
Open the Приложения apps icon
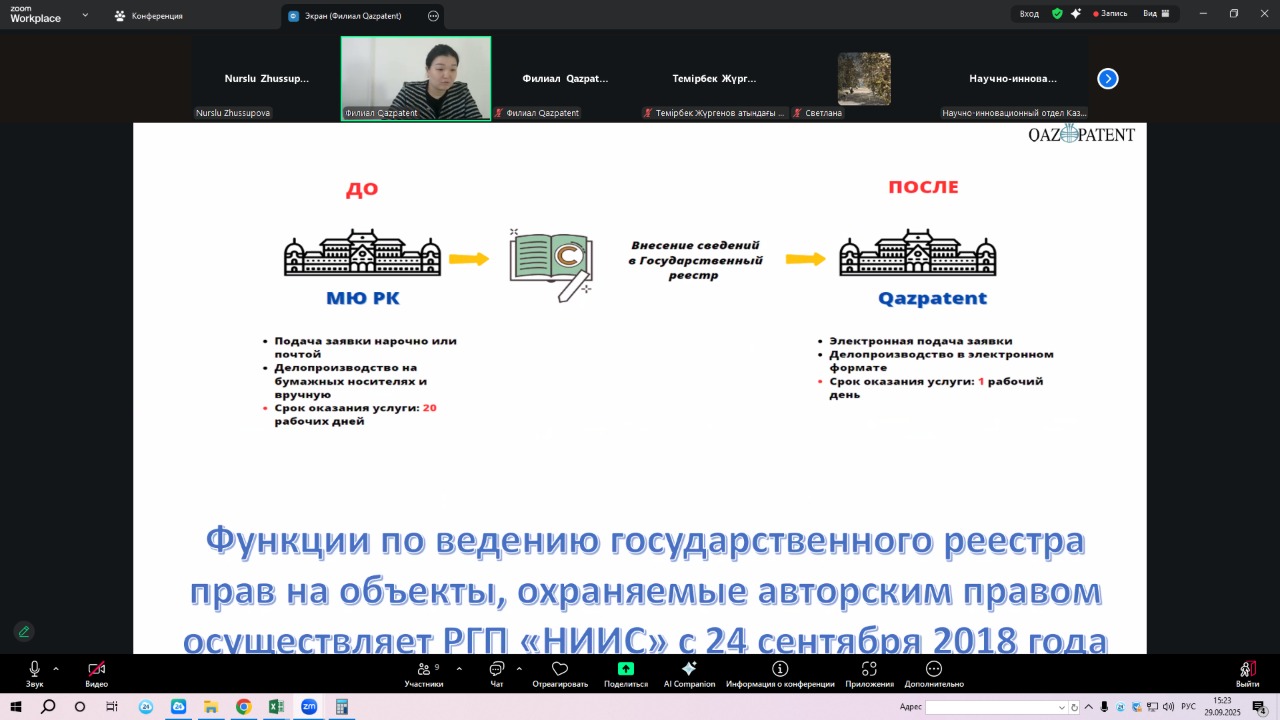click(x=869, y=669)
